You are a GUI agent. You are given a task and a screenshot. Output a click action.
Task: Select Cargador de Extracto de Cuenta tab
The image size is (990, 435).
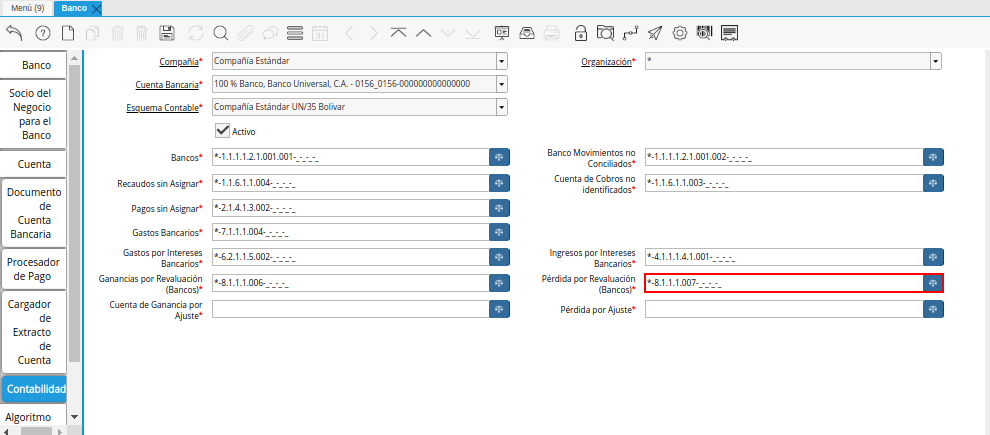(x=34, y=332)
